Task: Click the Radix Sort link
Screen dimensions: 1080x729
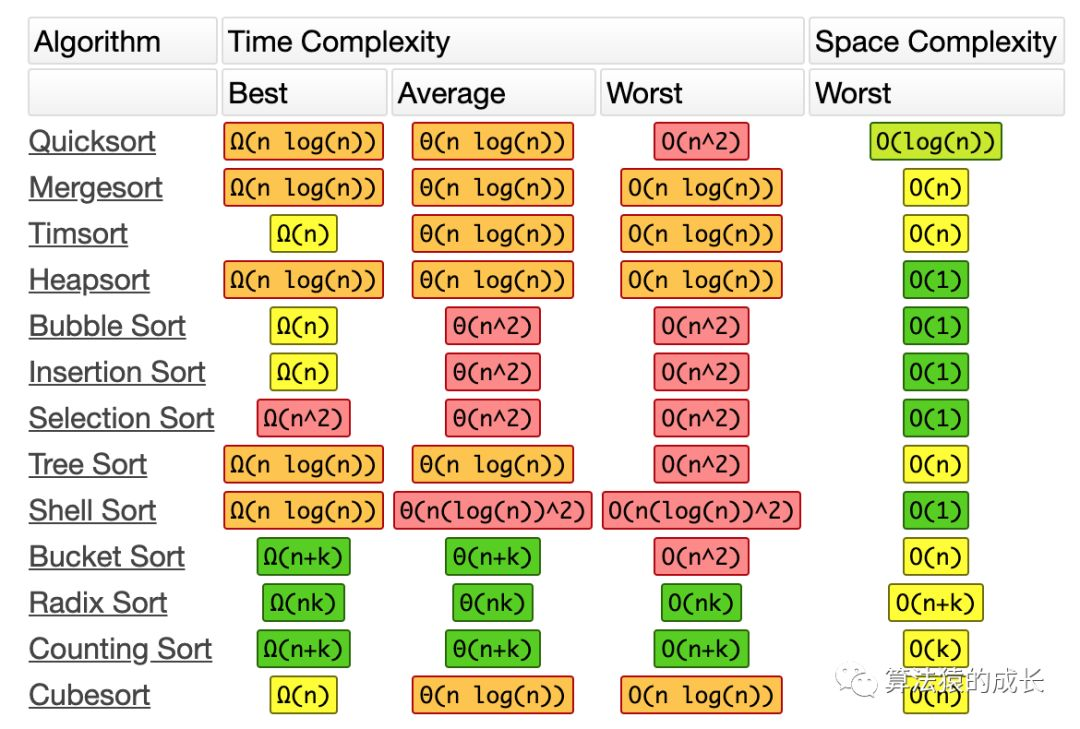Action: [98, 602]
